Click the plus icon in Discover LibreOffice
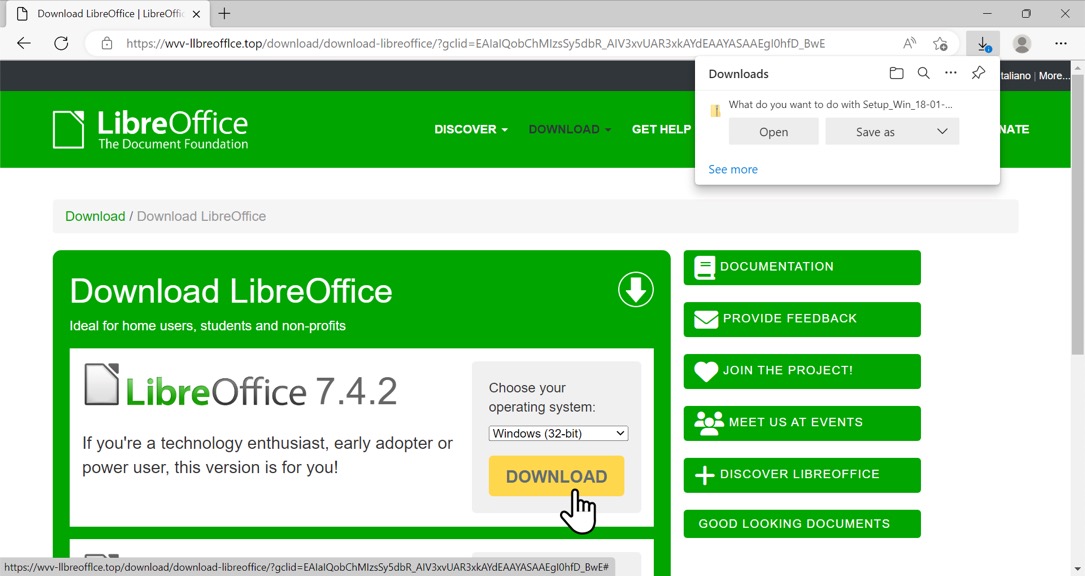 (x=704, y=475)
